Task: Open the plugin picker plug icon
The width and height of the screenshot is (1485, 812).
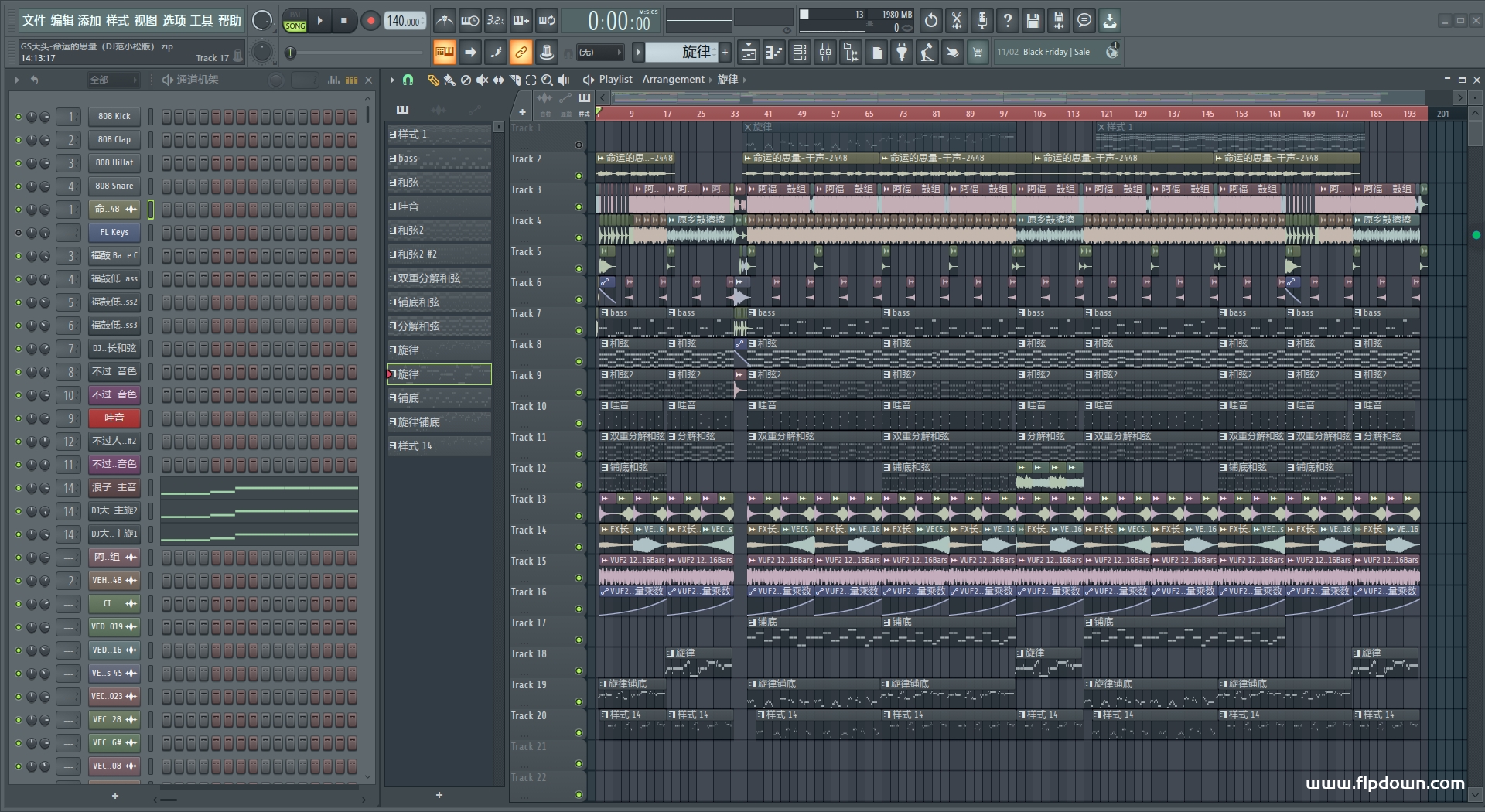Action: click(902, 53)
